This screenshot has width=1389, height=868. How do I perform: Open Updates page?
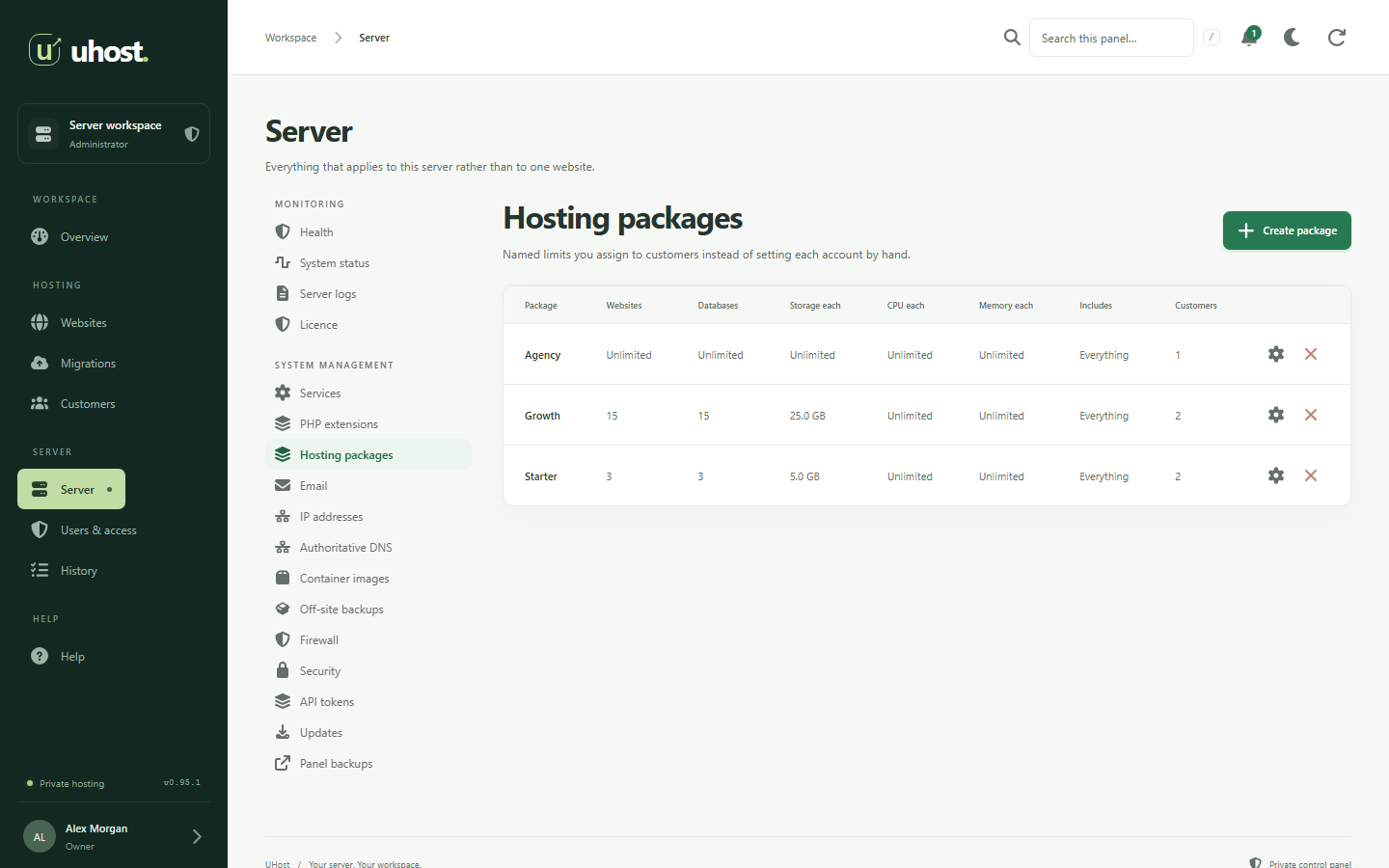(x=368, y=733)
